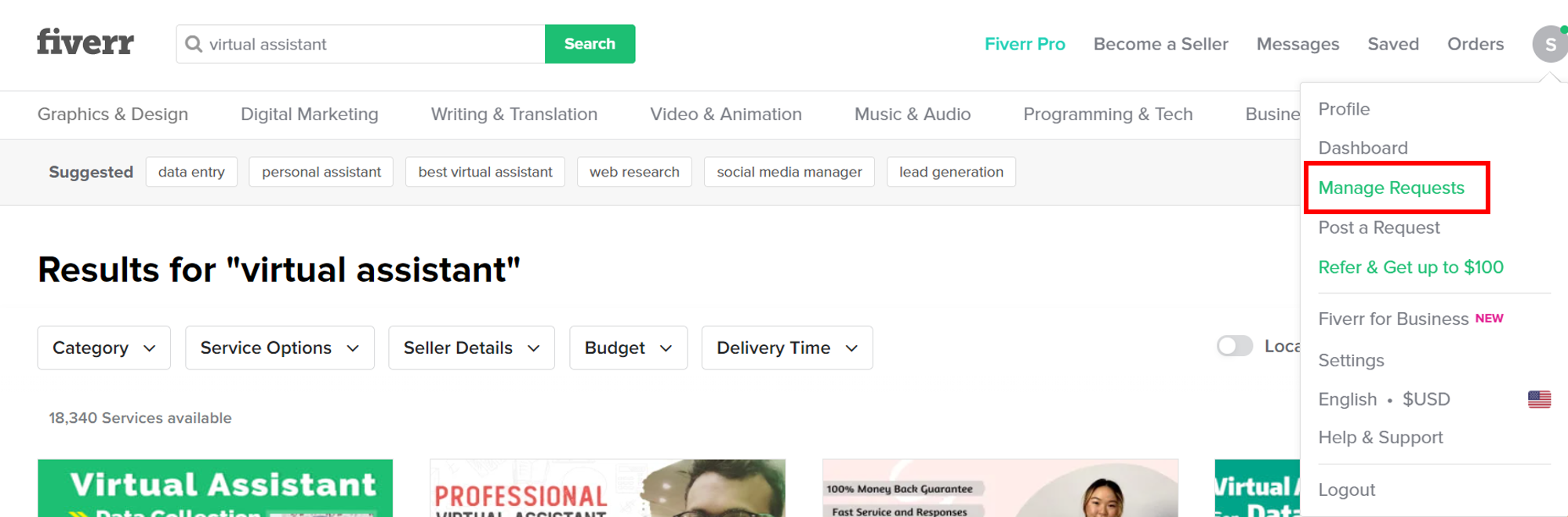
Task: Open the Budget filter dropdown
Action: (629, 348)
